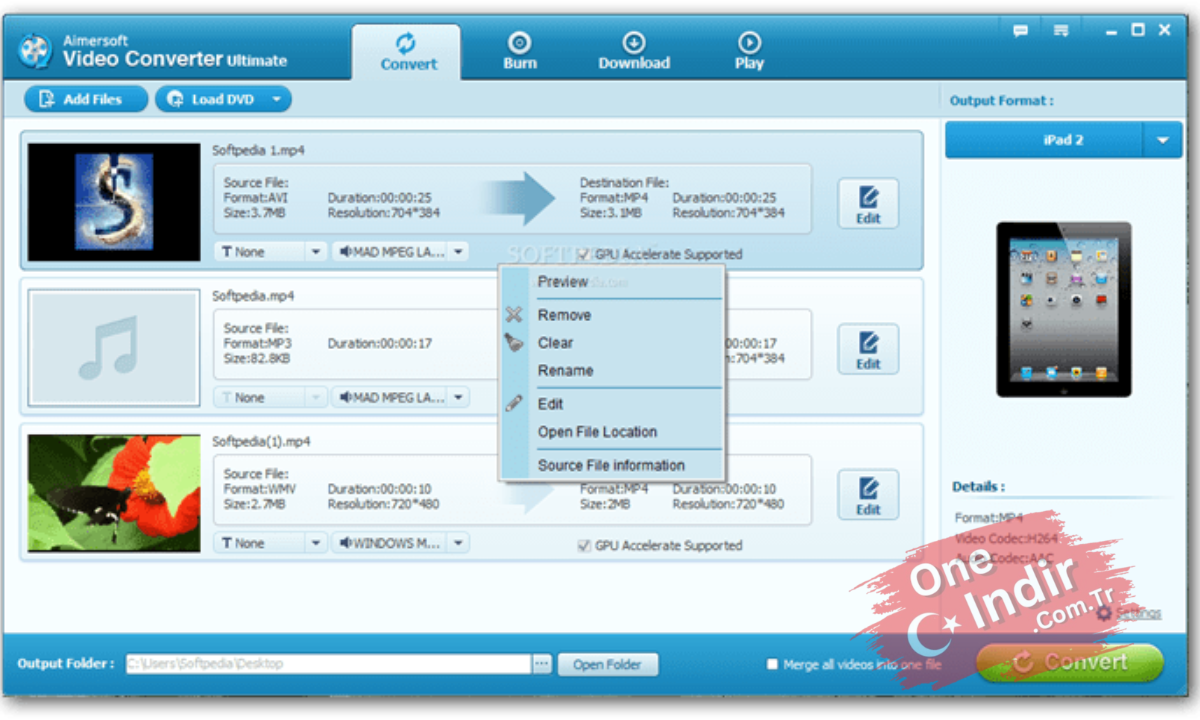Viewport: 1200px width, 720px height.
Task: Select the Softpedia.mp4 music note thumbnail
Action: (114, 348)
